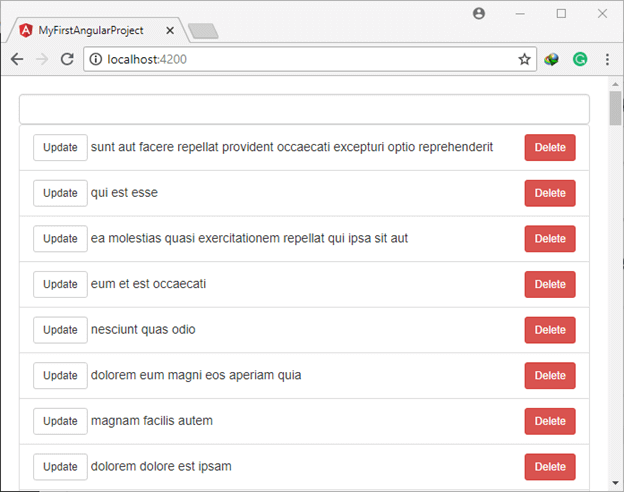Click the text 'magnam facilis autem'
This screenshot has height=492, width=624.
(x=152, y=421)
